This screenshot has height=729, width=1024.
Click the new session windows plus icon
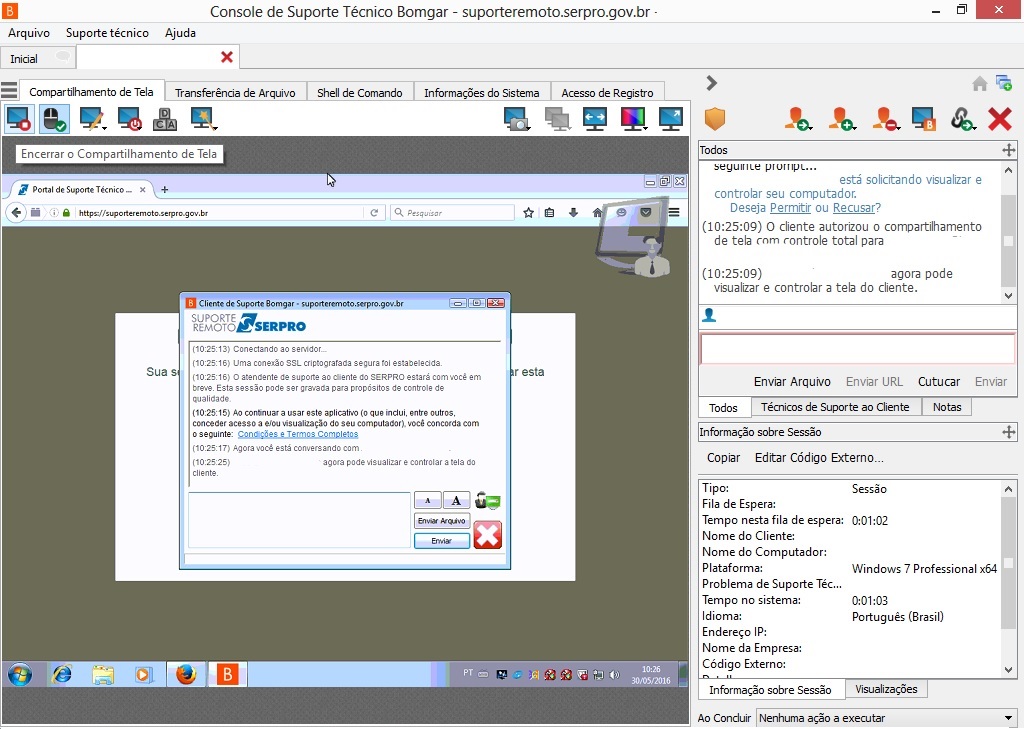[1004, 83]
